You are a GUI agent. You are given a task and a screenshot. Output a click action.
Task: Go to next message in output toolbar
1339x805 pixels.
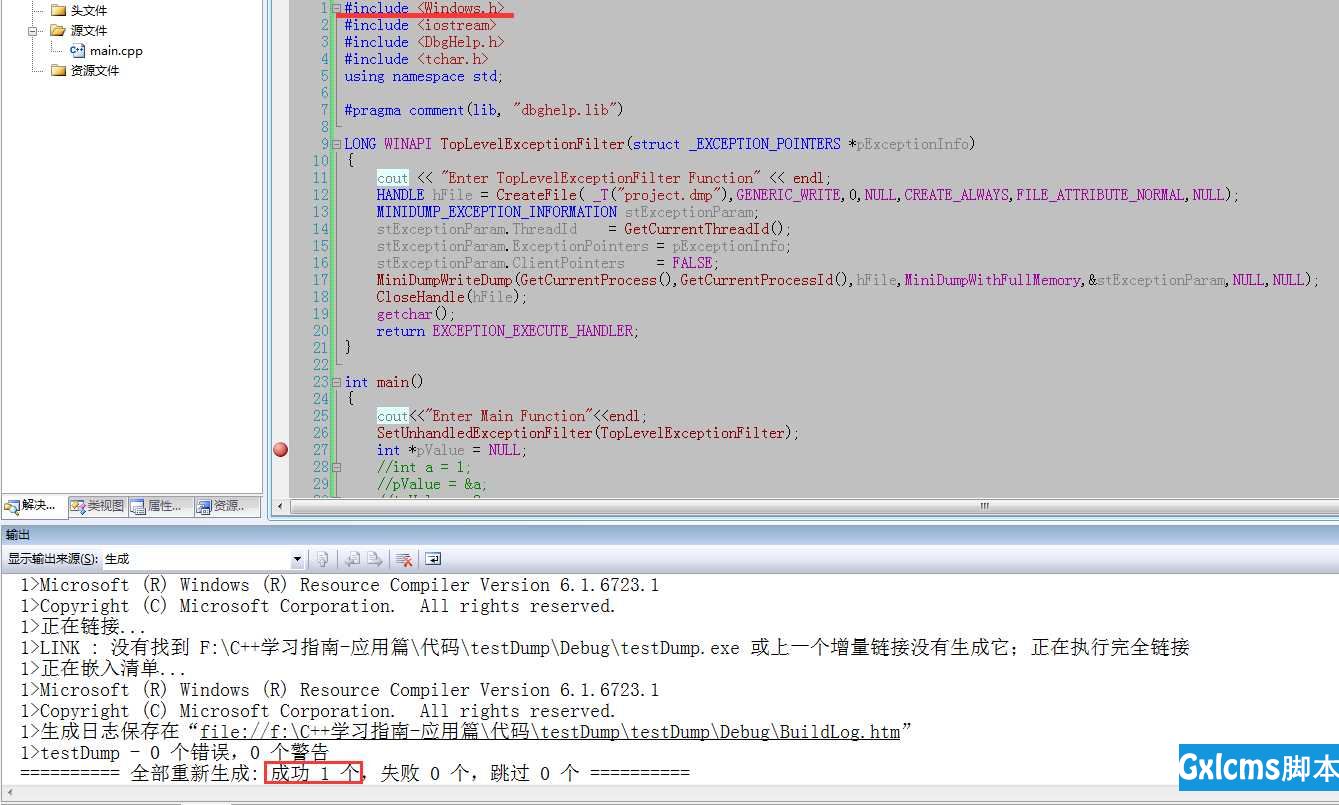pyautogui.click(x=374, y=559)
